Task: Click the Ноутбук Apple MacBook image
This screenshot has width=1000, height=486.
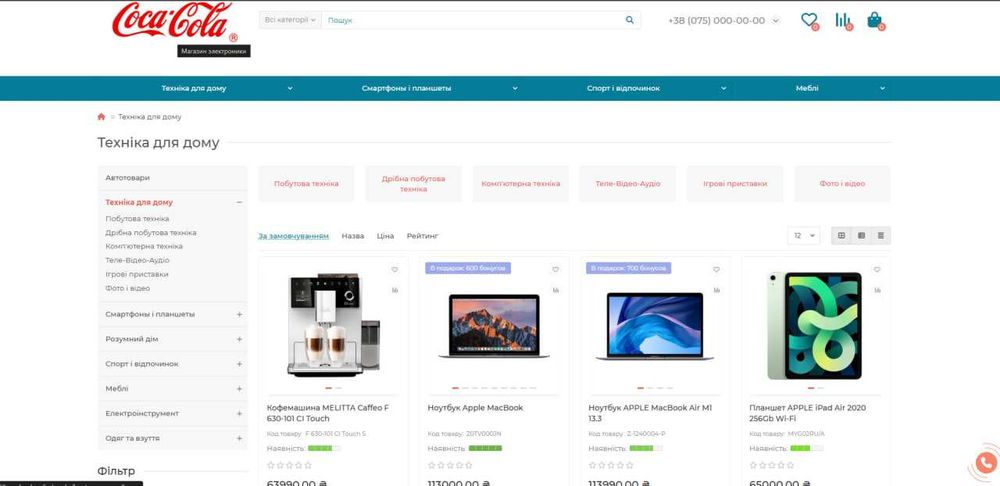Action: (494, 325)
